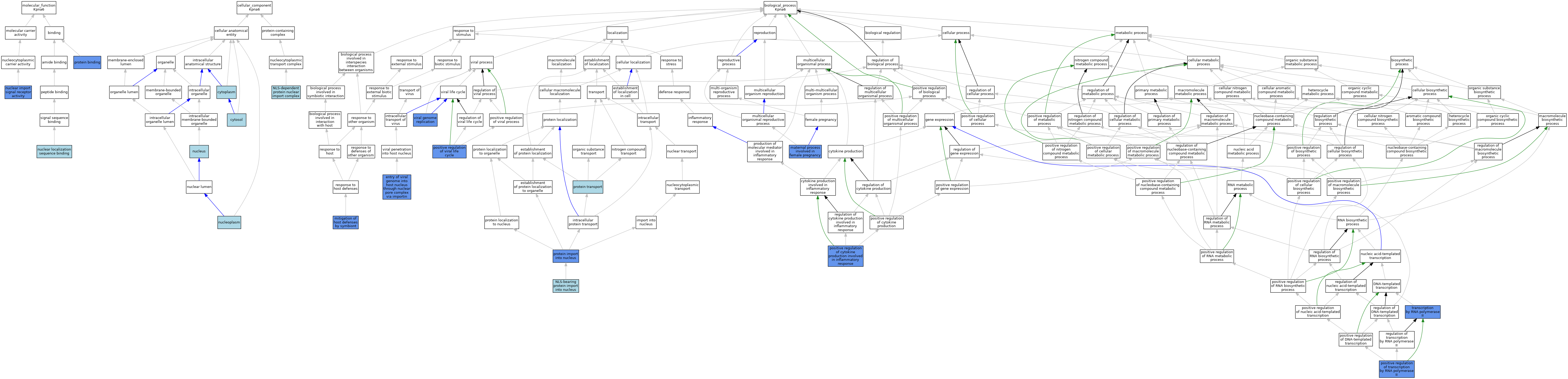1568x379 pixels.
Task: Click the 'molecular carrier activity' node
Action: [21, 33]
